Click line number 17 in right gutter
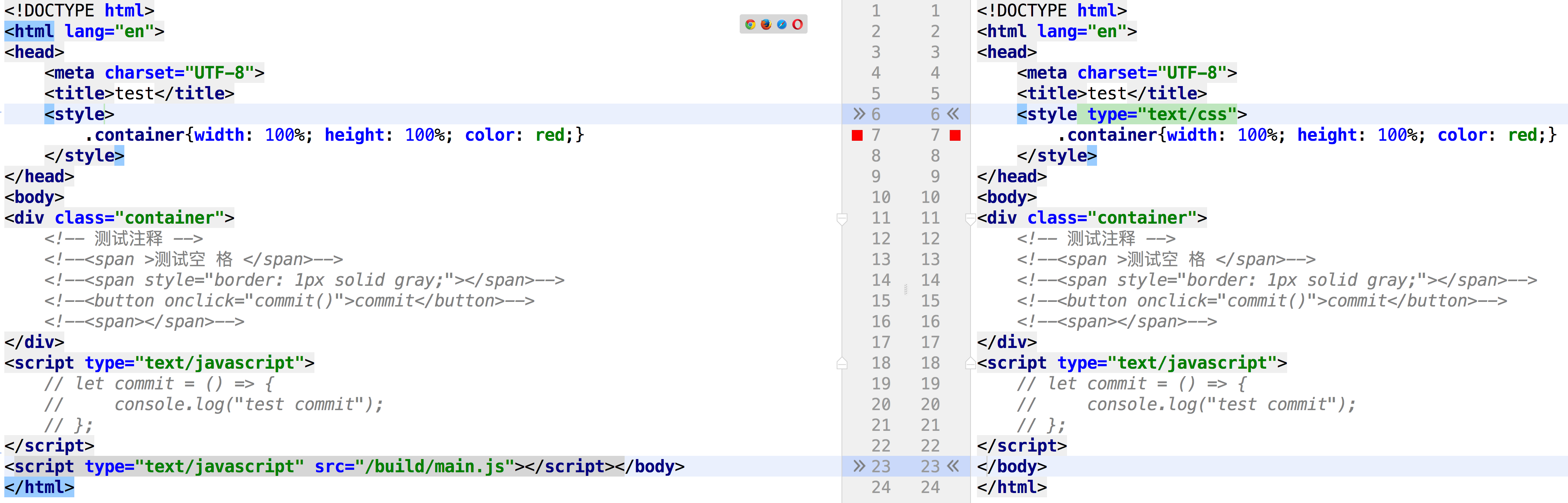This screenshot has height=503, width=1568. click(x=930, y=343)
